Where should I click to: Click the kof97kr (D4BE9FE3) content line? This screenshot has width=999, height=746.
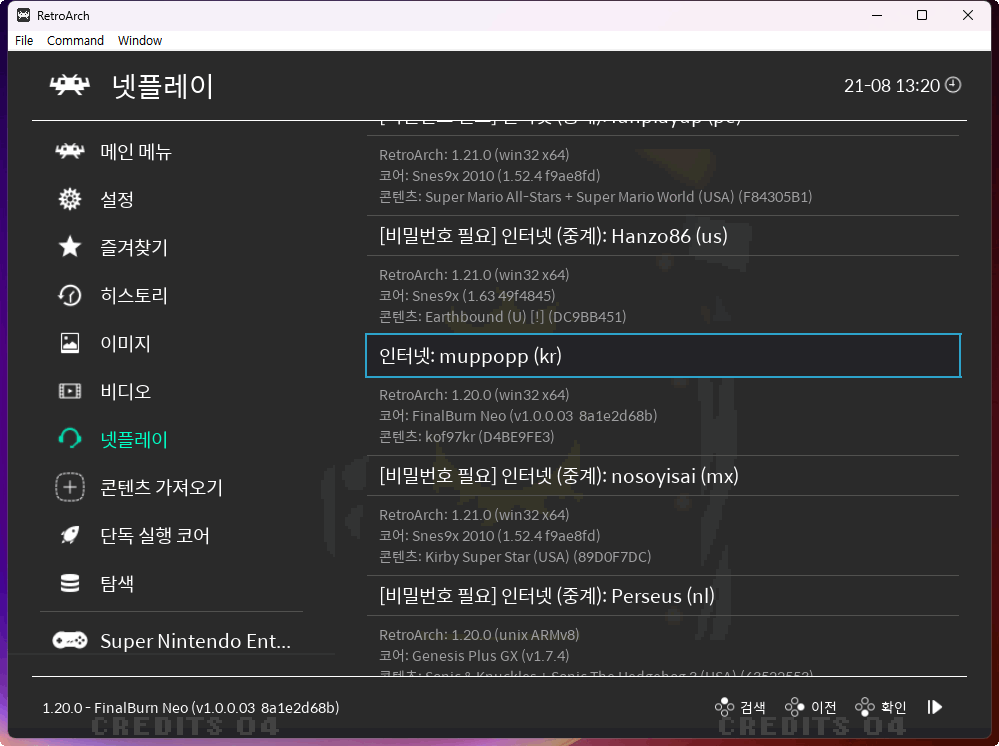pos(466,436)
